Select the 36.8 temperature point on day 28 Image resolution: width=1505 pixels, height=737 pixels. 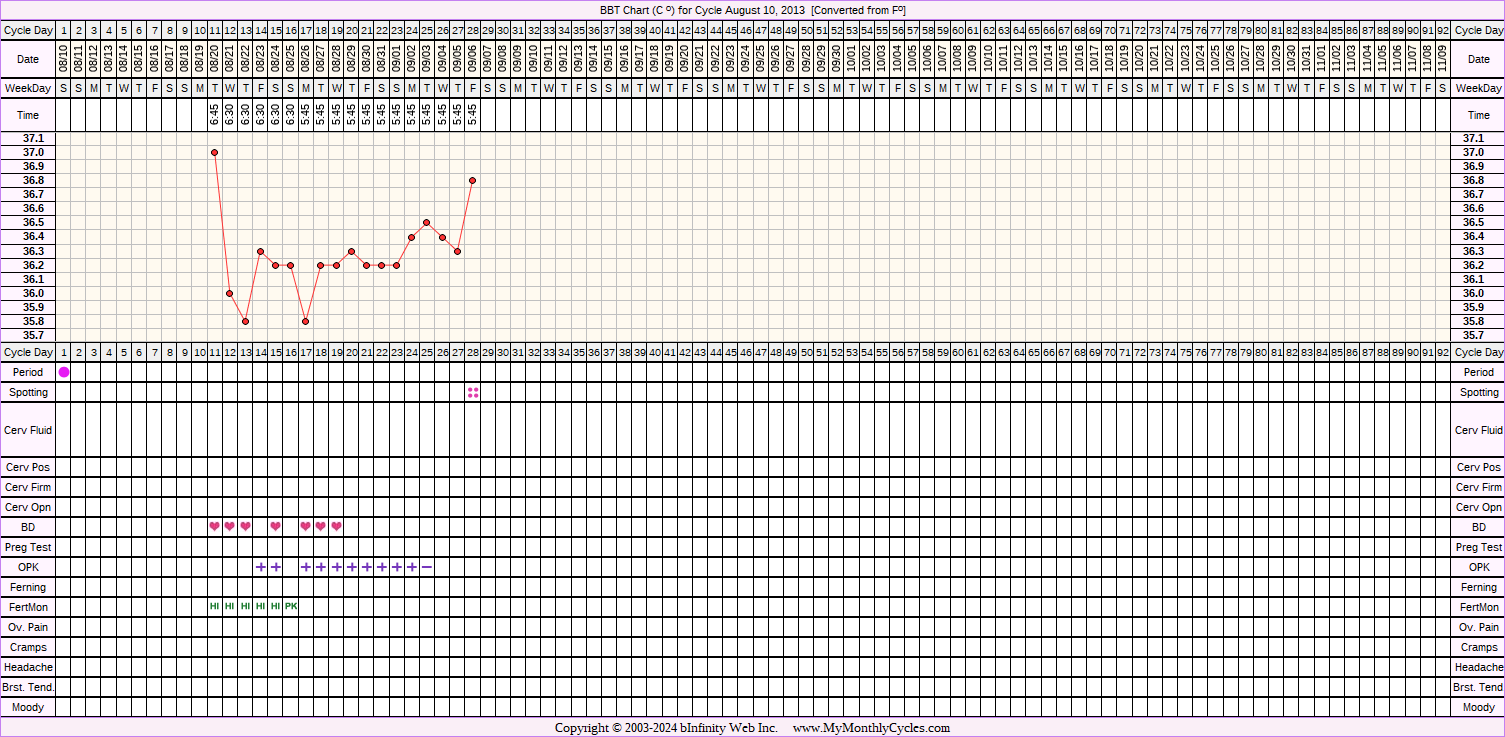point(472,180)
